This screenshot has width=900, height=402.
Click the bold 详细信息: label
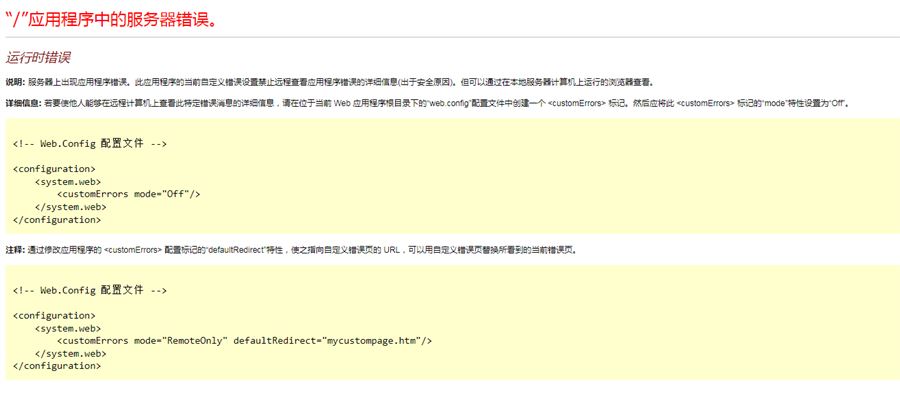23,104
